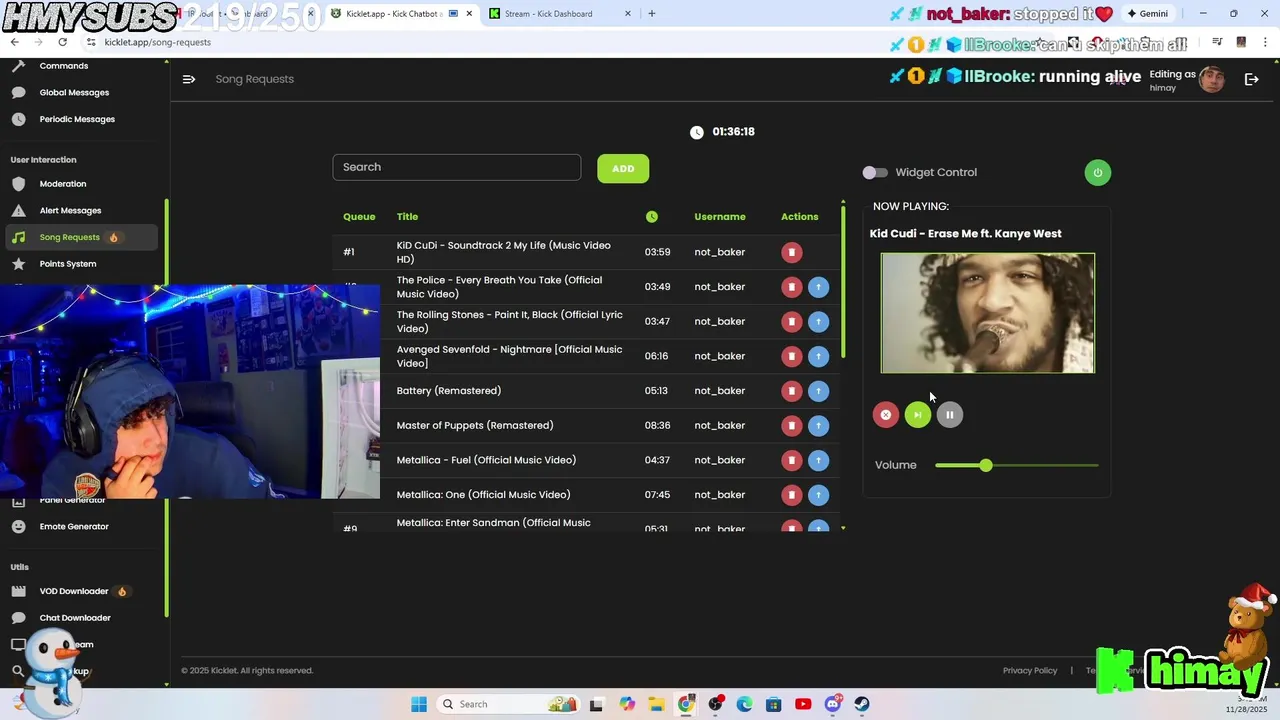Viewport: 1280px width, 720px height.
Task: Delete the Master of Puppets request
Action: [x=791, y=426]
